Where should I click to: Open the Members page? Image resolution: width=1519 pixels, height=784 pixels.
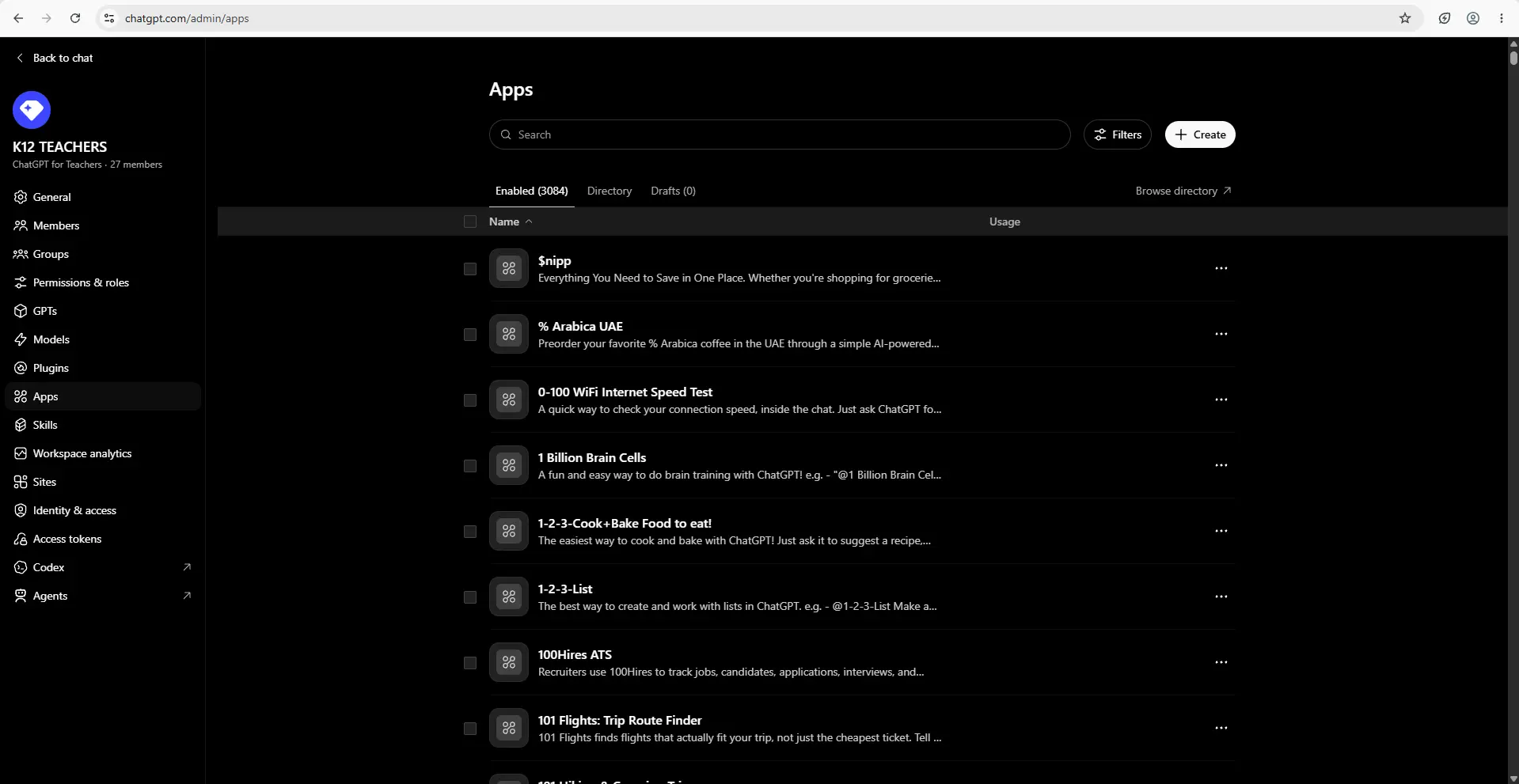tap(103, 225)
